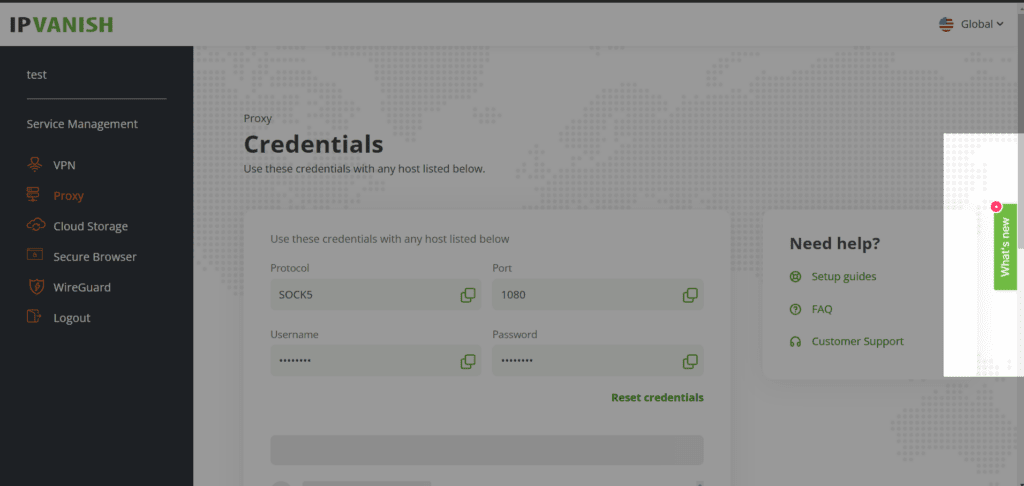
Task: Copy the port number 1080
Action: (x=689, y=295)
